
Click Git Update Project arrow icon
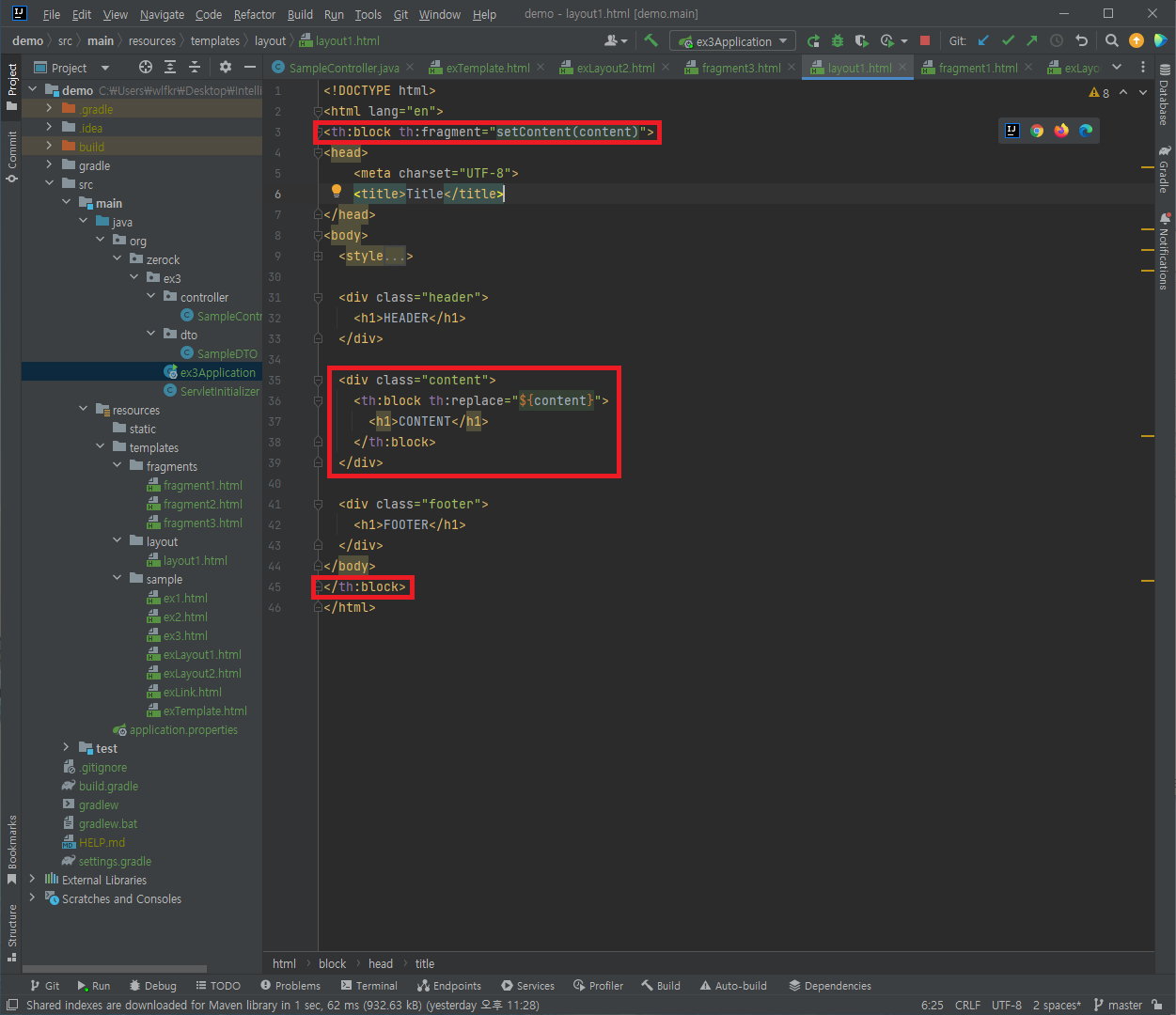tap(983, 40)
